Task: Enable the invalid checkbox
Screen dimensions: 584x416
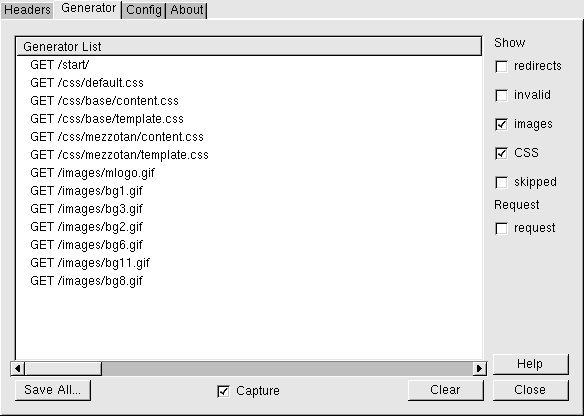Action: (x=501, y=96)
